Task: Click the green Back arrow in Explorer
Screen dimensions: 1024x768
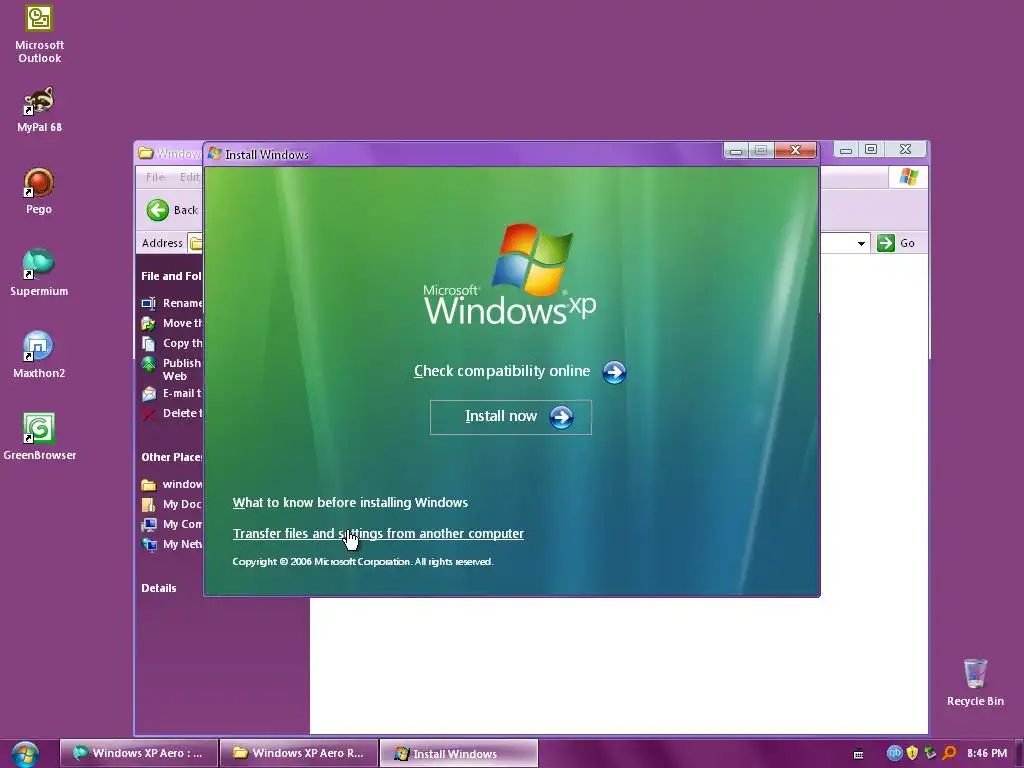Action: coord(157,210)
